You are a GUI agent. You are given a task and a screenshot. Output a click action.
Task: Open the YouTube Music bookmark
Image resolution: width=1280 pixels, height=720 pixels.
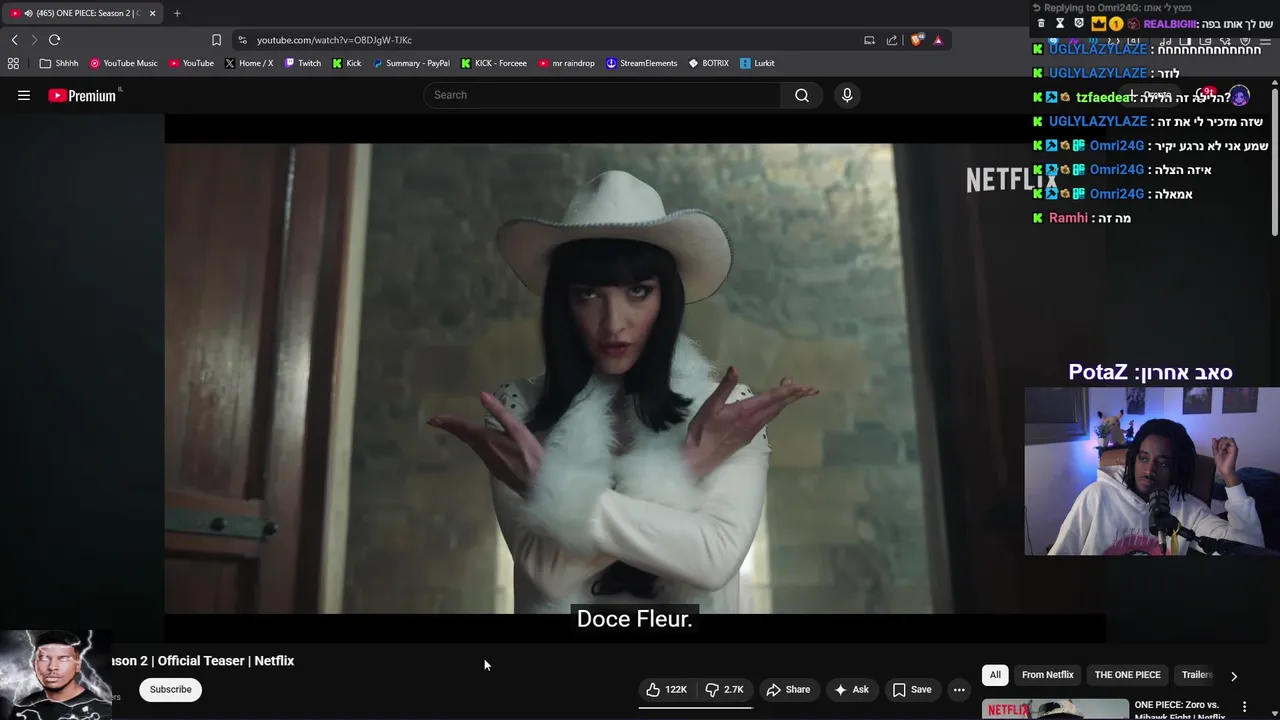click(124, 63)
